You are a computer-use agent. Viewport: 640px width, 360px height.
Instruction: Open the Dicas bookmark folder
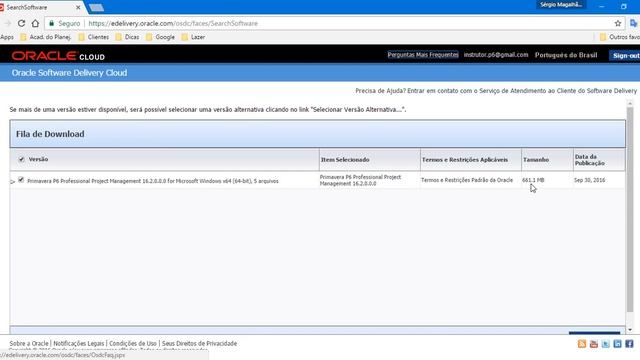(x=127, y=37)
